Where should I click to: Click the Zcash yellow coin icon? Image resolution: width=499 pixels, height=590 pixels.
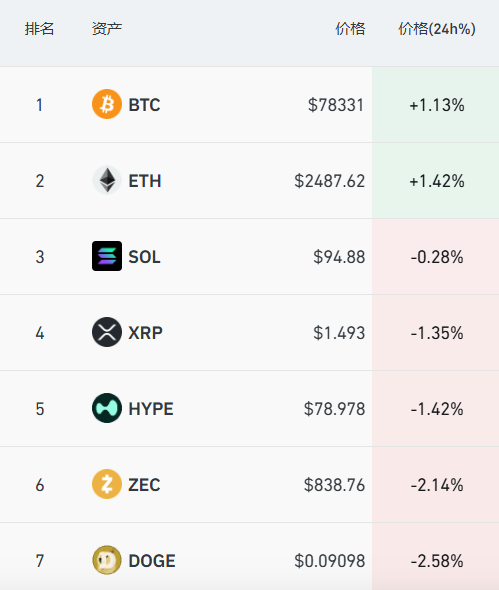(x=107, y=484)
